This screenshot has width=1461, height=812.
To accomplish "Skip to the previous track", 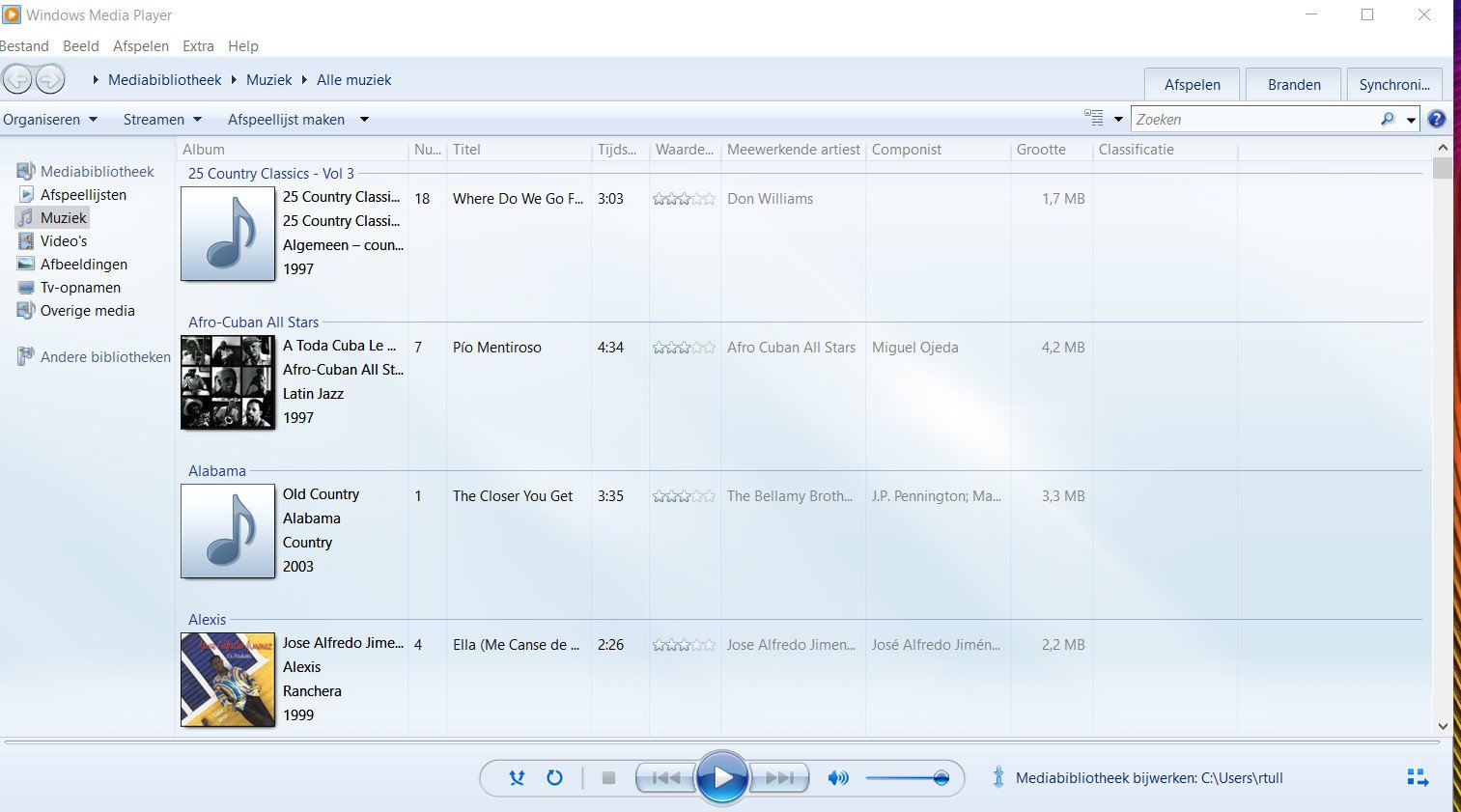I will pos(665,778).
